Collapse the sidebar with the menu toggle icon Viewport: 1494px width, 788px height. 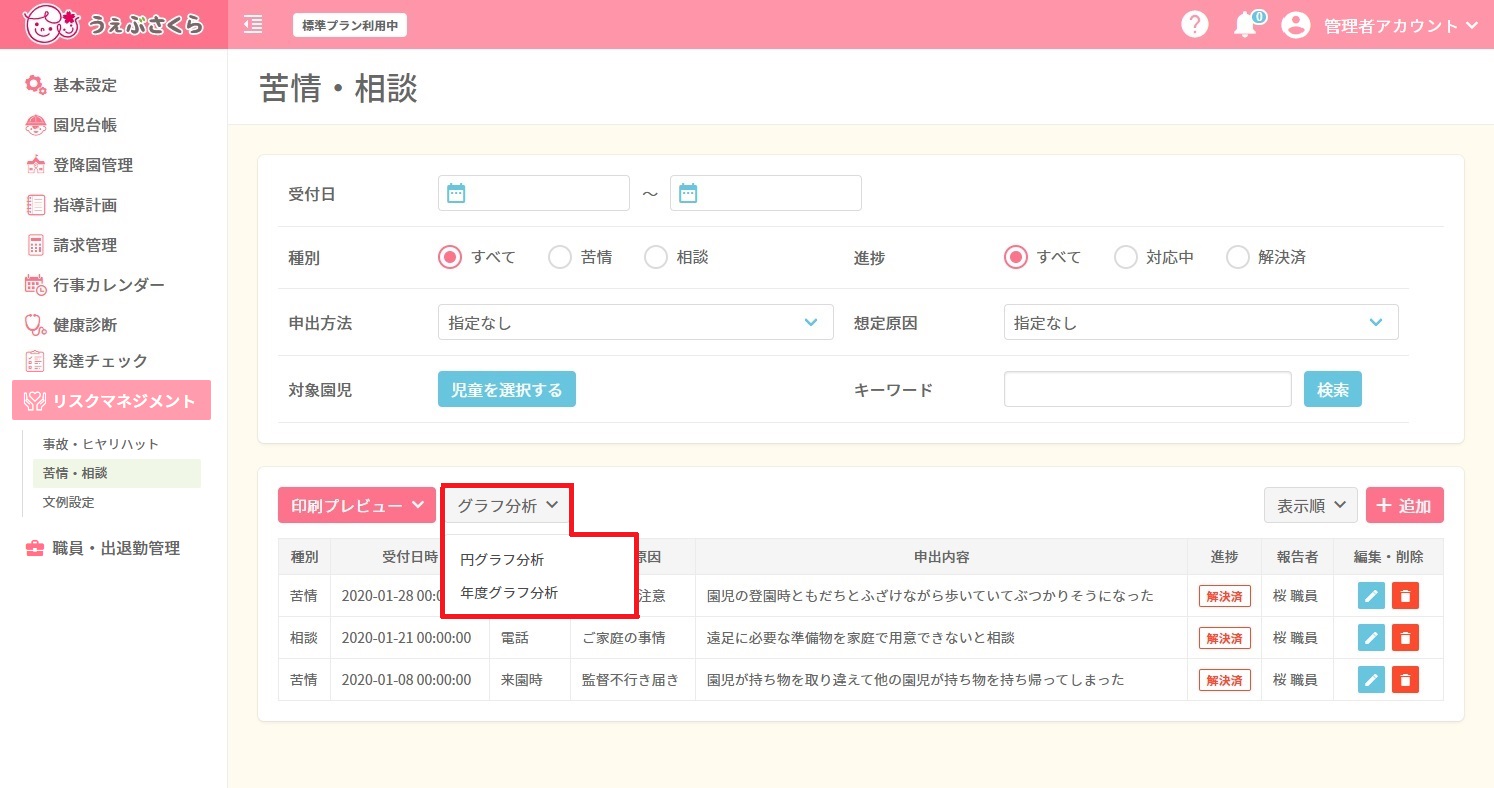click(x=253, y=24)
